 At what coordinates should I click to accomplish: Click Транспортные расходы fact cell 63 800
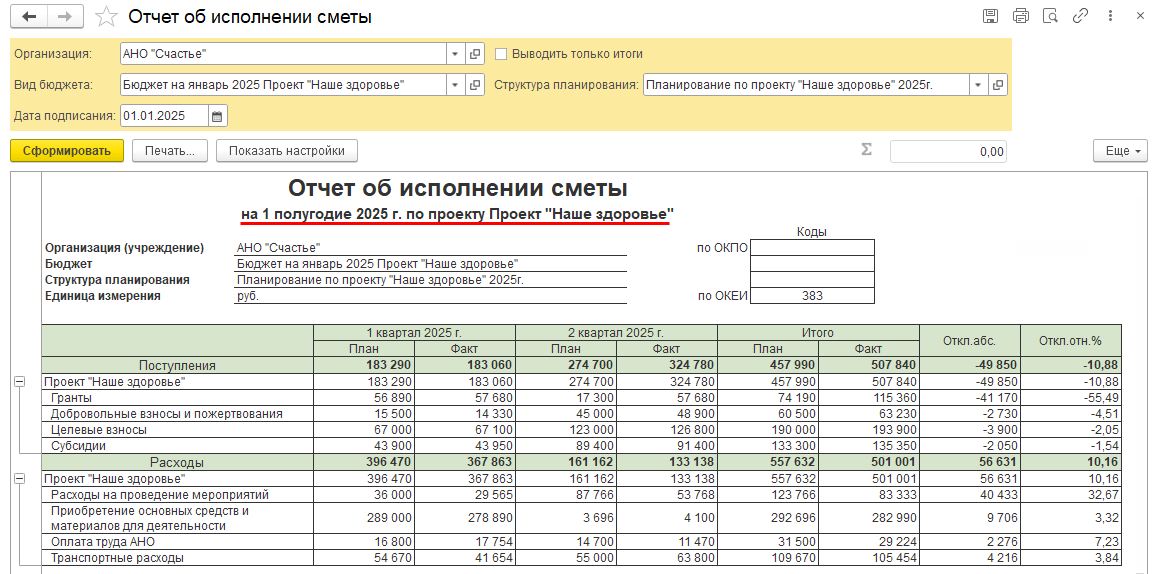click(667, 559)
